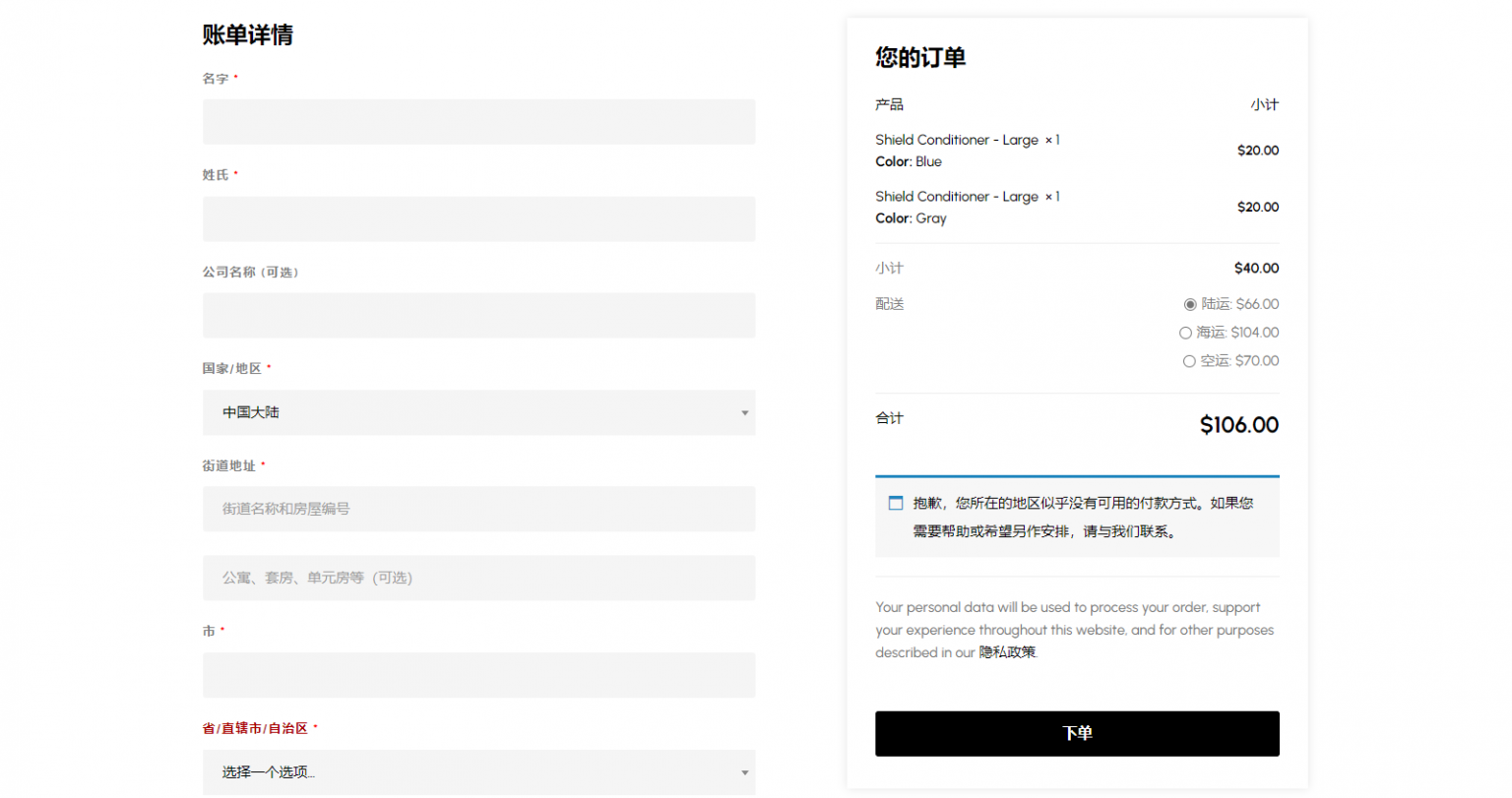Click the info icon in payment notice
This screenshot has height=798, width=1512.
896,502
